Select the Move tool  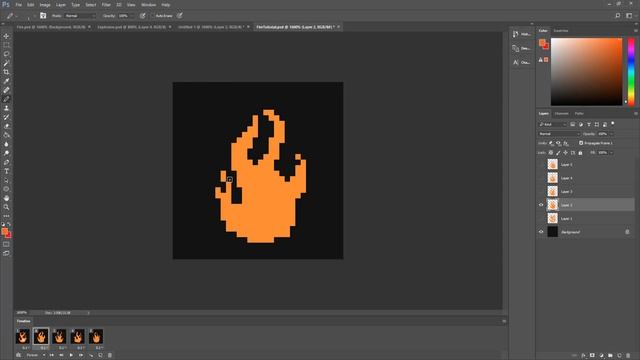click(x=6, y=36)
